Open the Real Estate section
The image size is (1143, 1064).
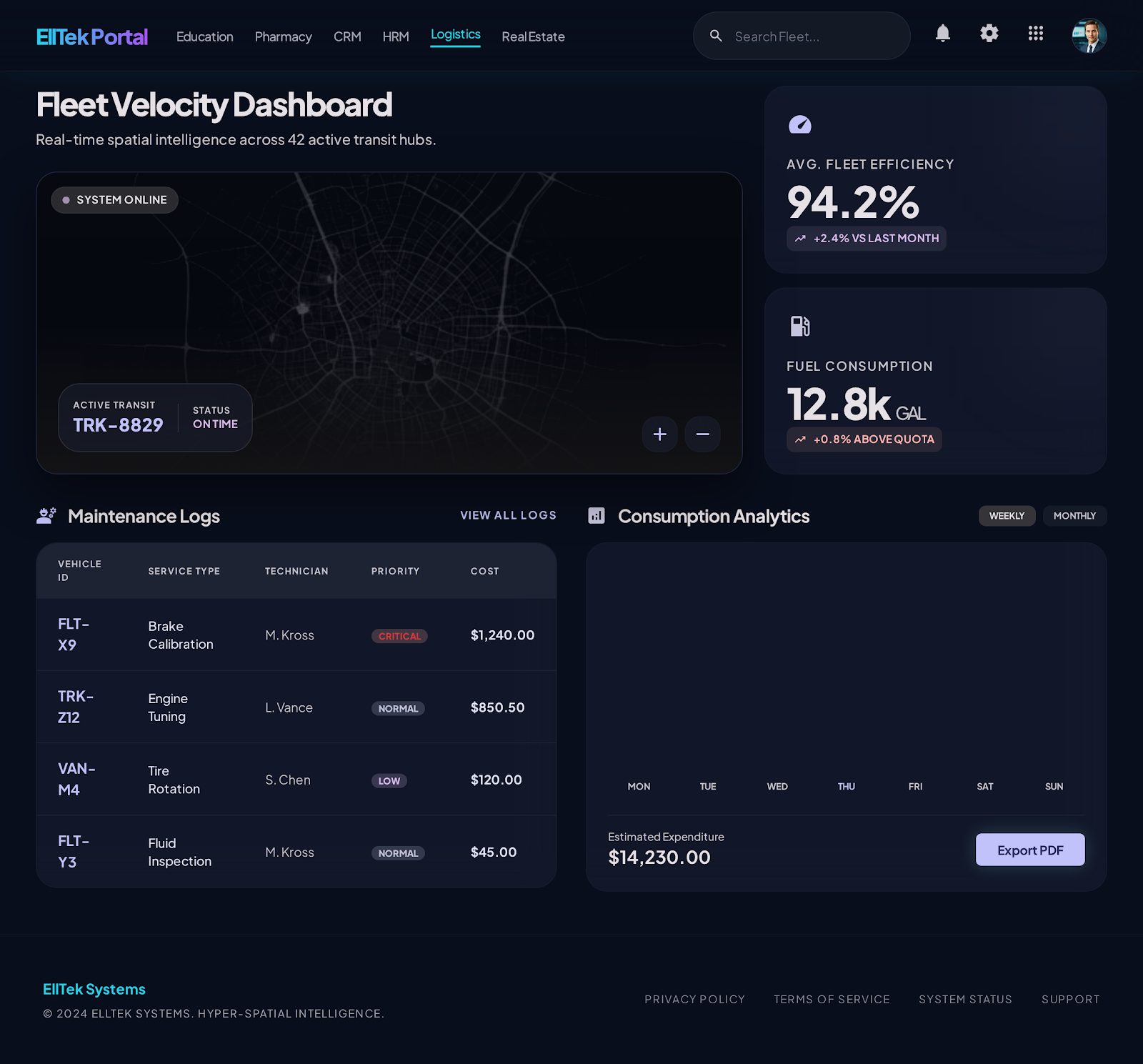533,37
